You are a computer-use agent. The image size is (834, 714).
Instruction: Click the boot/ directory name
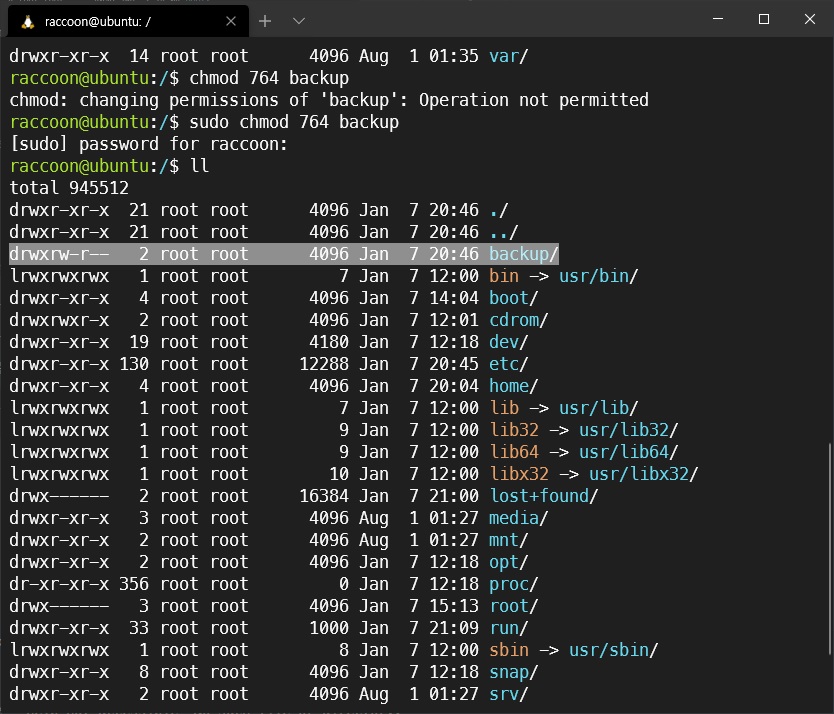pyautogui.click(x=513, y=298)
